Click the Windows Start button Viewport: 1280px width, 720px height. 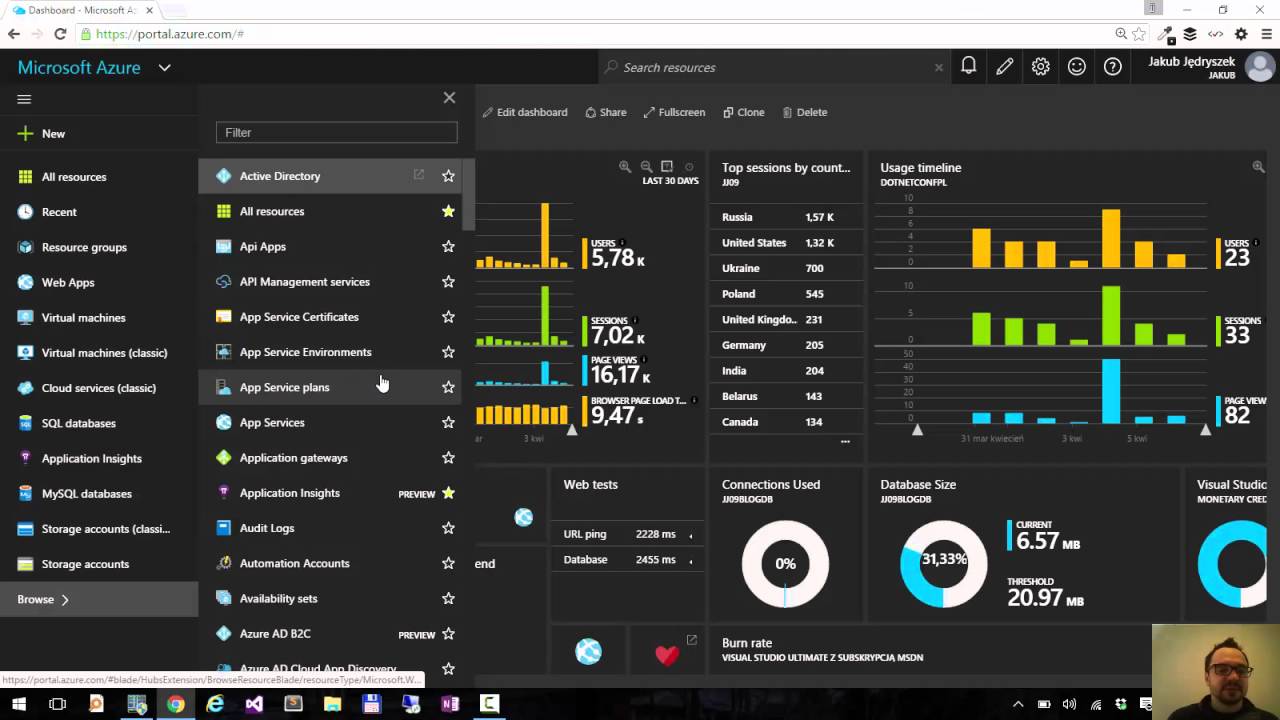pos(18,704)
